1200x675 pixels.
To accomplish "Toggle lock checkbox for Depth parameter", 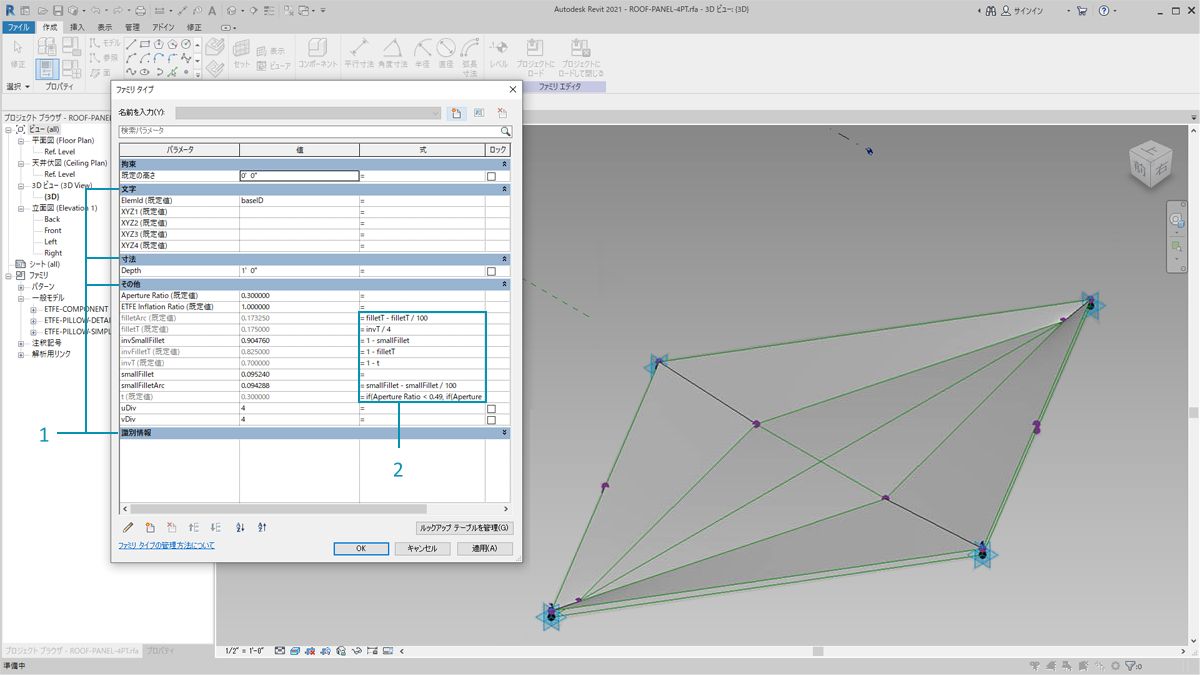I will [x=491, y=271].
